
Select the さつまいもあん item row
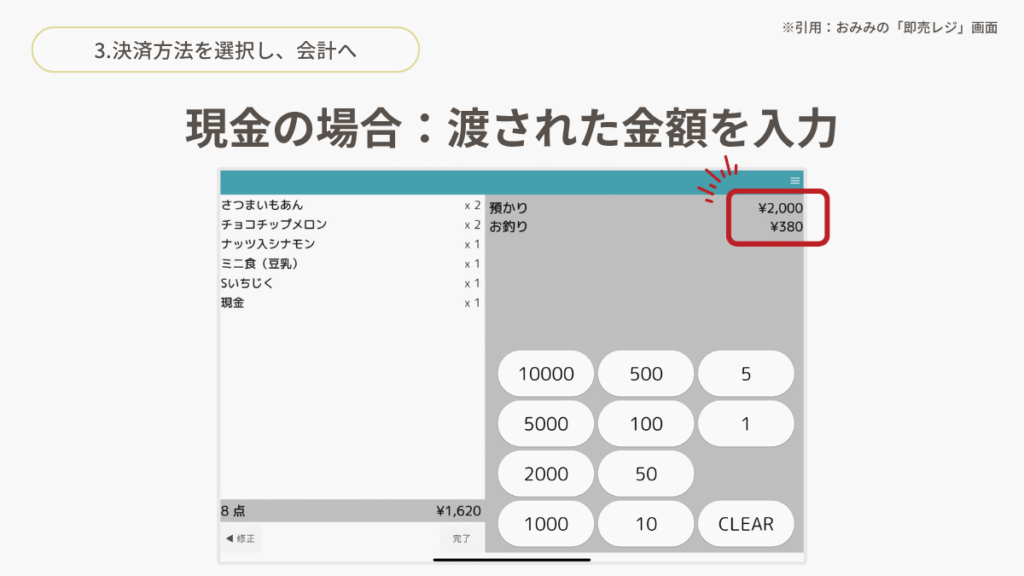point(350,205)
